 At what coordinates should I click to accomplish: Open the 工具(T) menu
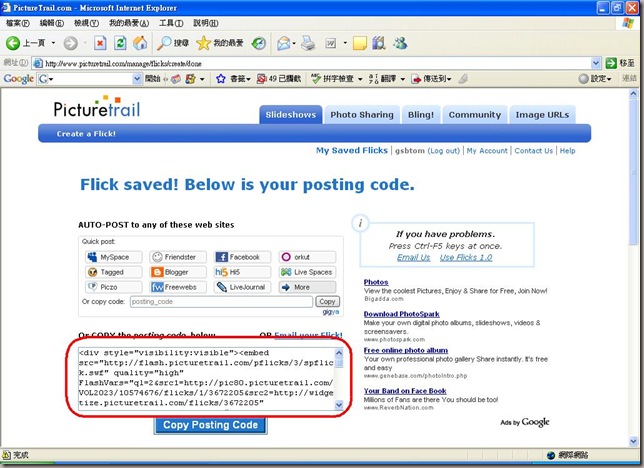[171, 23]
